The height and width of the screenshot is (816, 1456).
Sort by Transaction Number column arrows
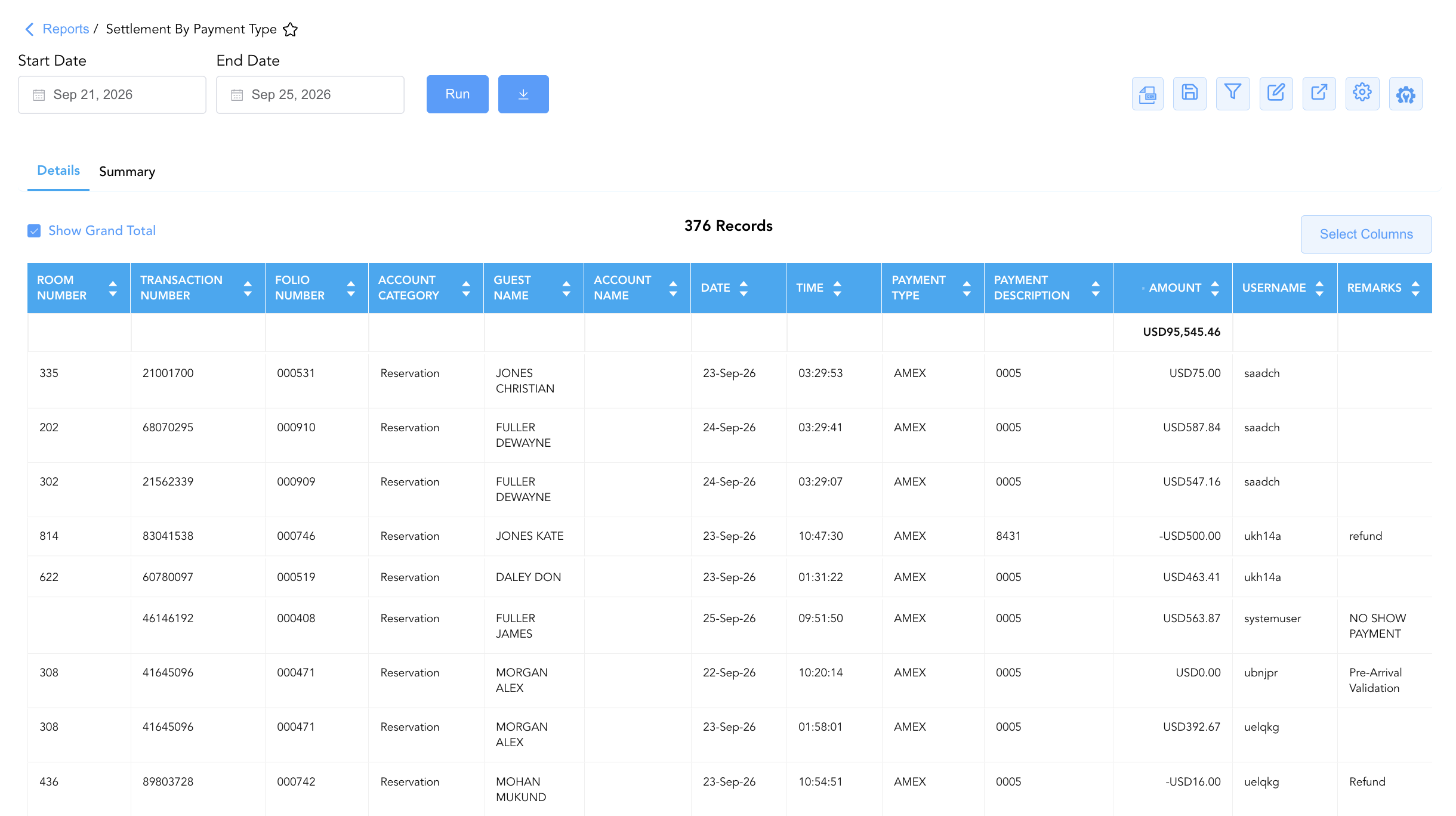248,289
